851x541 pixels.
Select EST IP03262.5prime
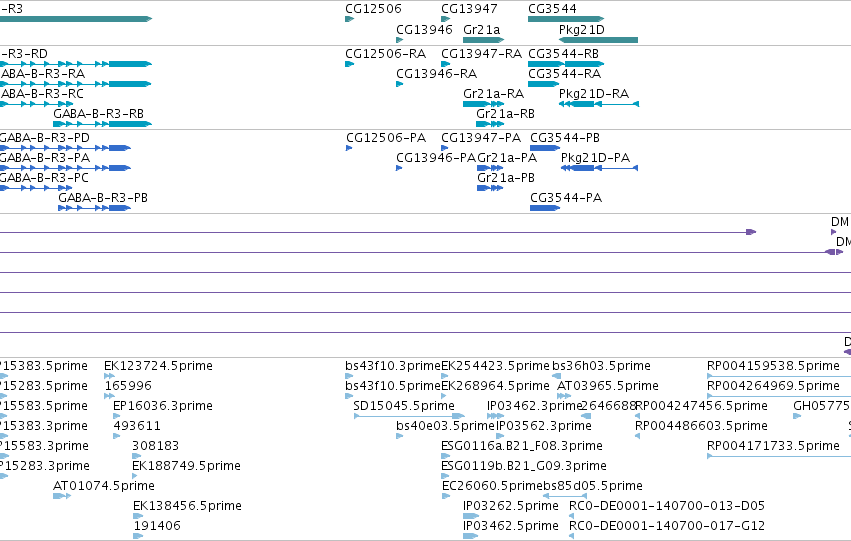[511, 506]
